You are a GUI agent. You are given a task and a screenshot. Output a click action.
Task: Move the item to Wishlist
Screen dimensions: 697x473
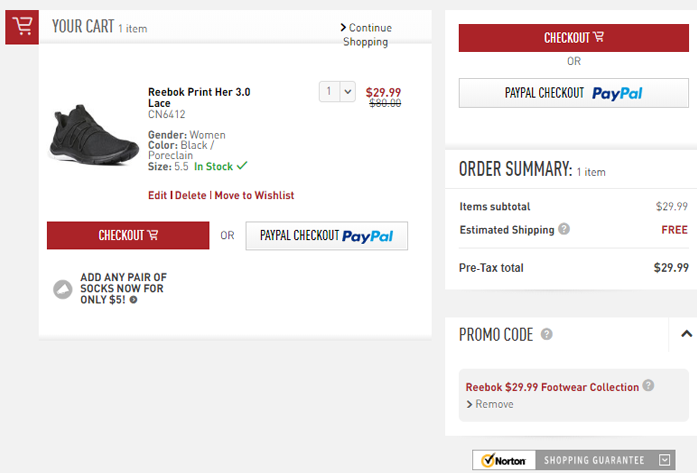(x=254, y=196)
